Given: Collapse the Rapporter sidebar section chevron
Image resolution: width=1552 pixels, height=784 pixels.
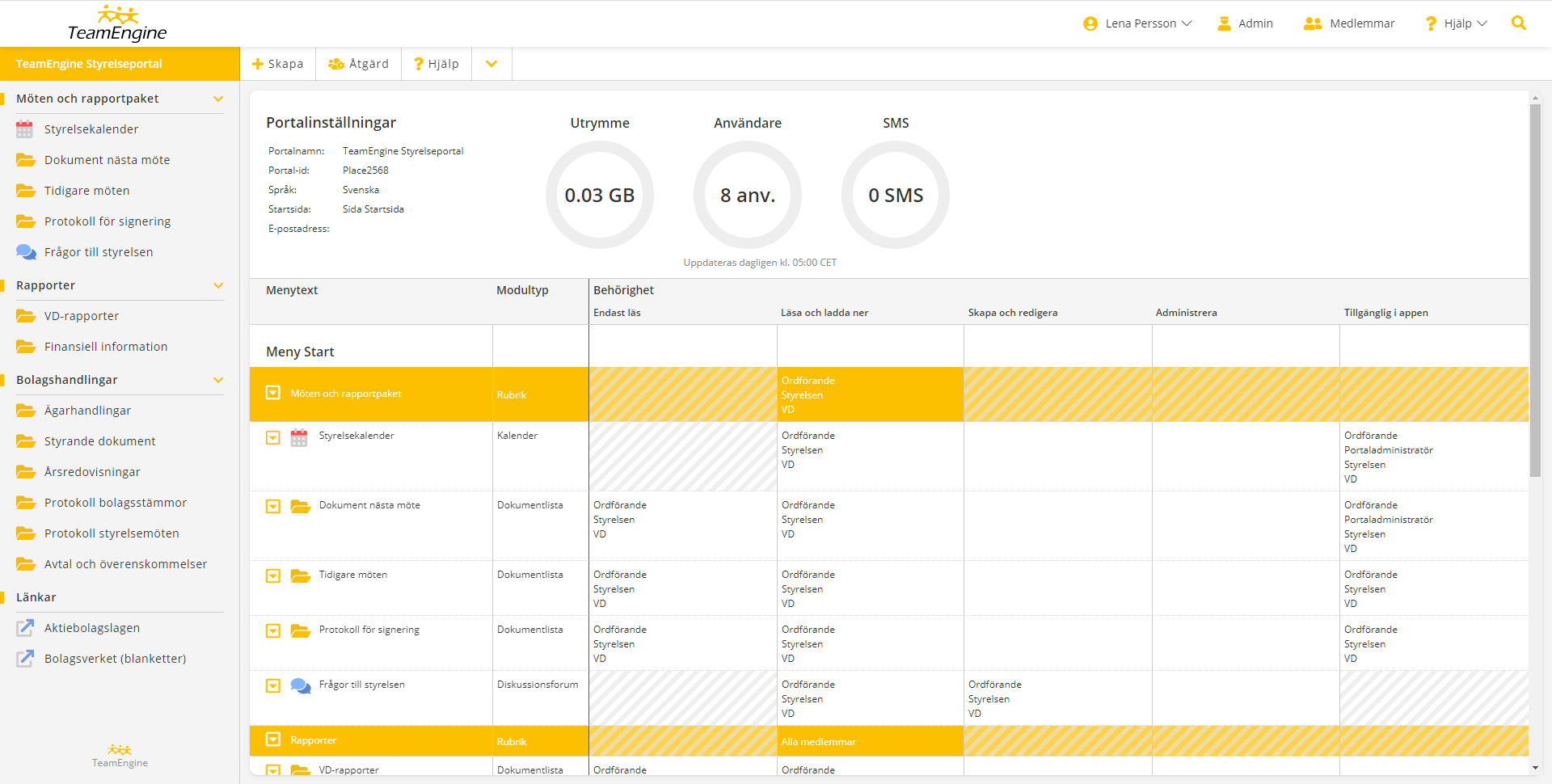Looking at the screenshot, I should coord(217,285).
